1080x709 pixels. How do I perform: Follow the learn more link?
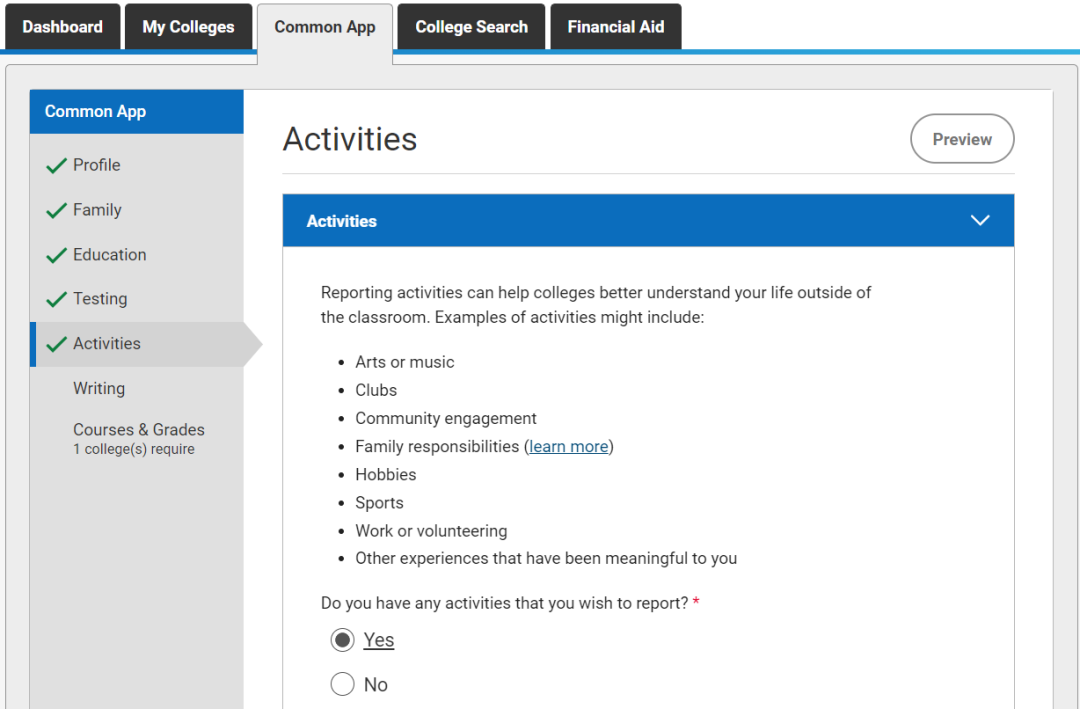(x=569, y=447)
